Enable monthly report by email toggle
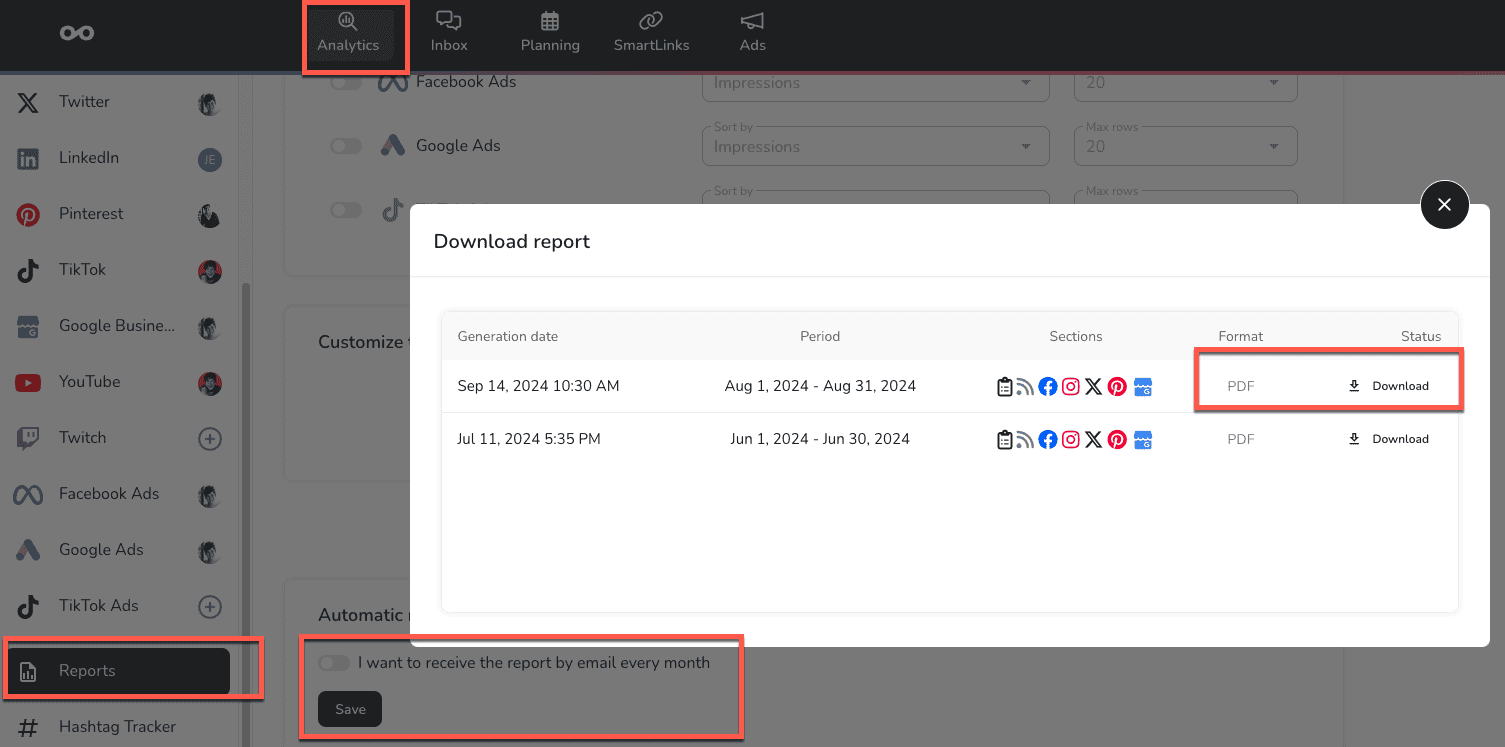Image resolution: width=1505 pixels, height=747 pixels. point(334,663)
